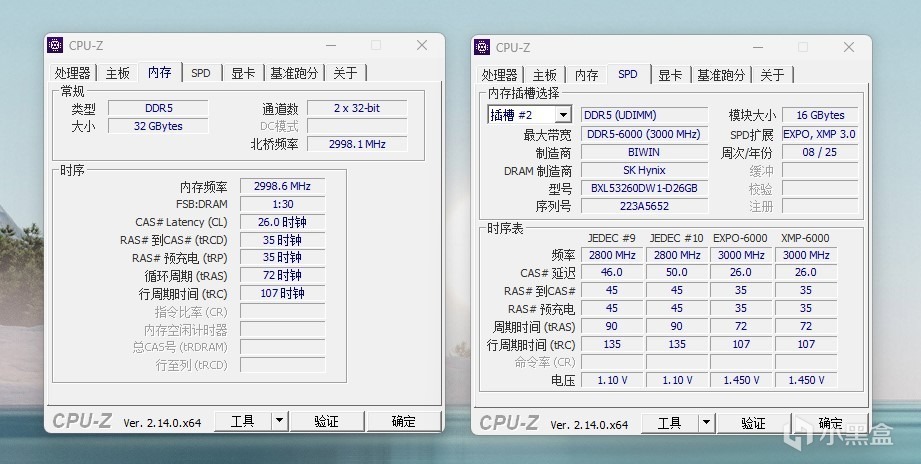Select SPD tab in right CPU-Z window
The image size is (921, 464).
(x=628, y=73)
